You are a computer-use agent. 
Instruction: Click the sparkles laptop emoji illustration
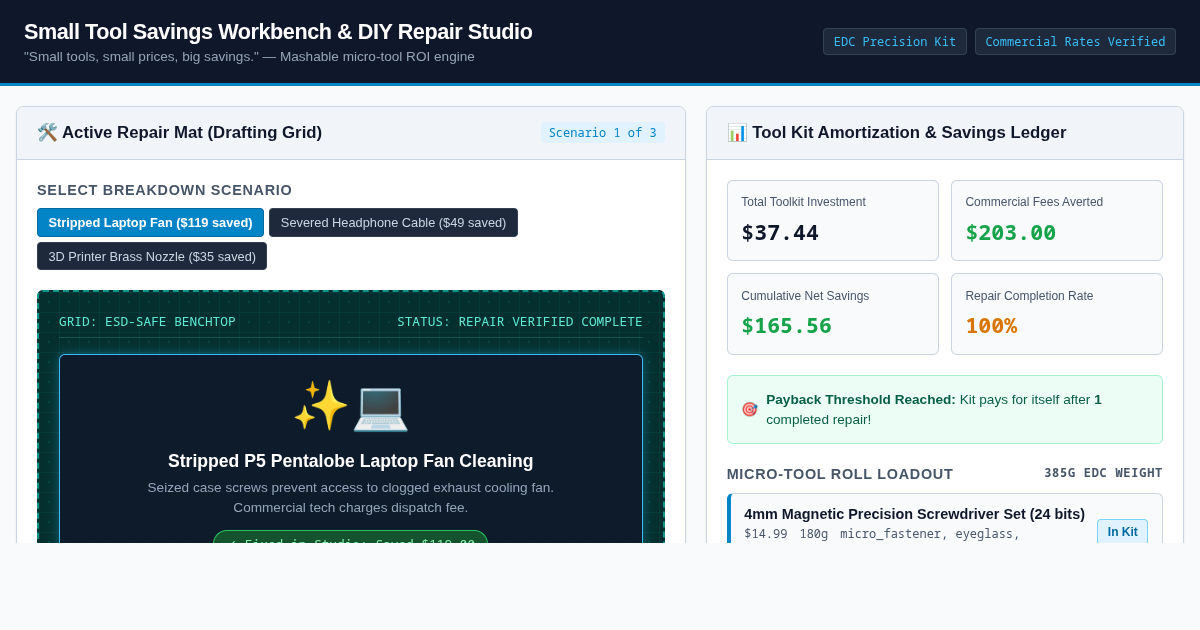point(350,406)
